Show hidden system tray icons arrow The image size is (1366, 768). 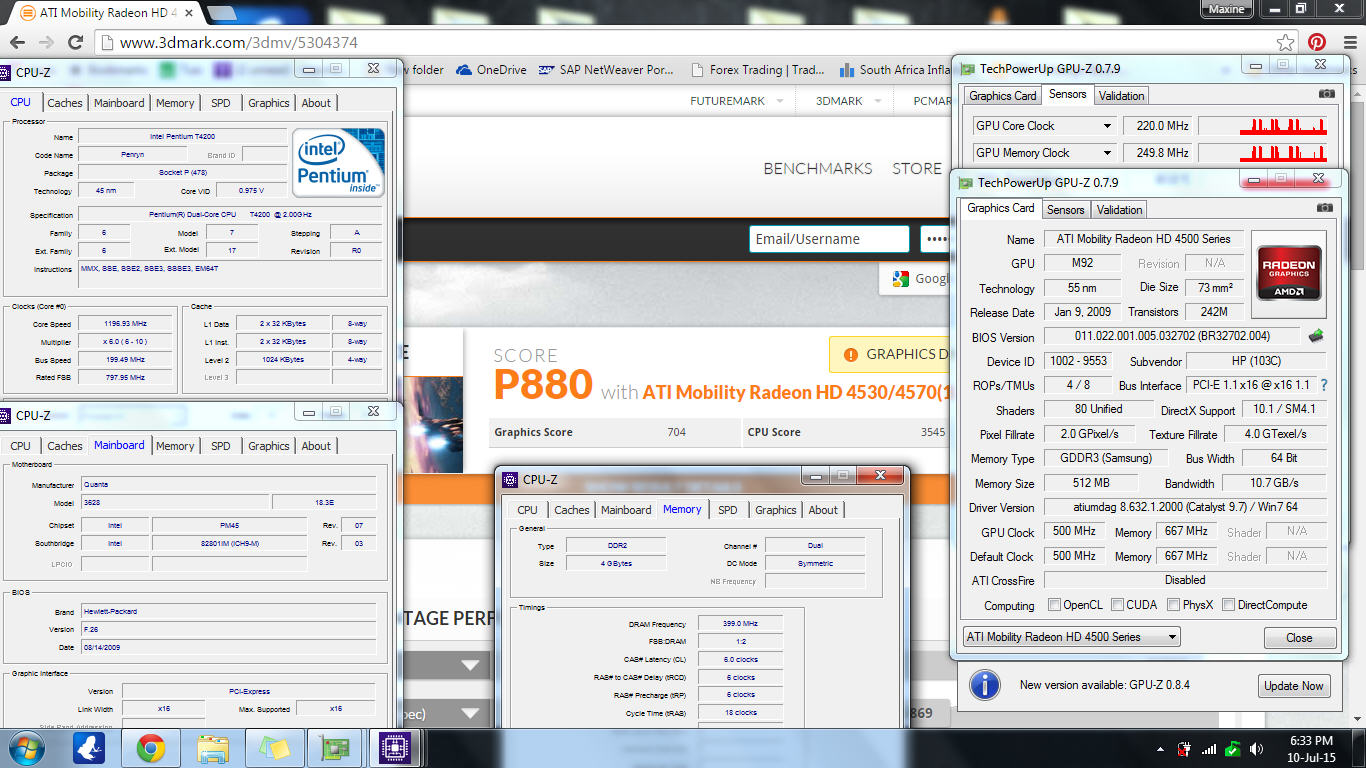(x=1160, y=748)
